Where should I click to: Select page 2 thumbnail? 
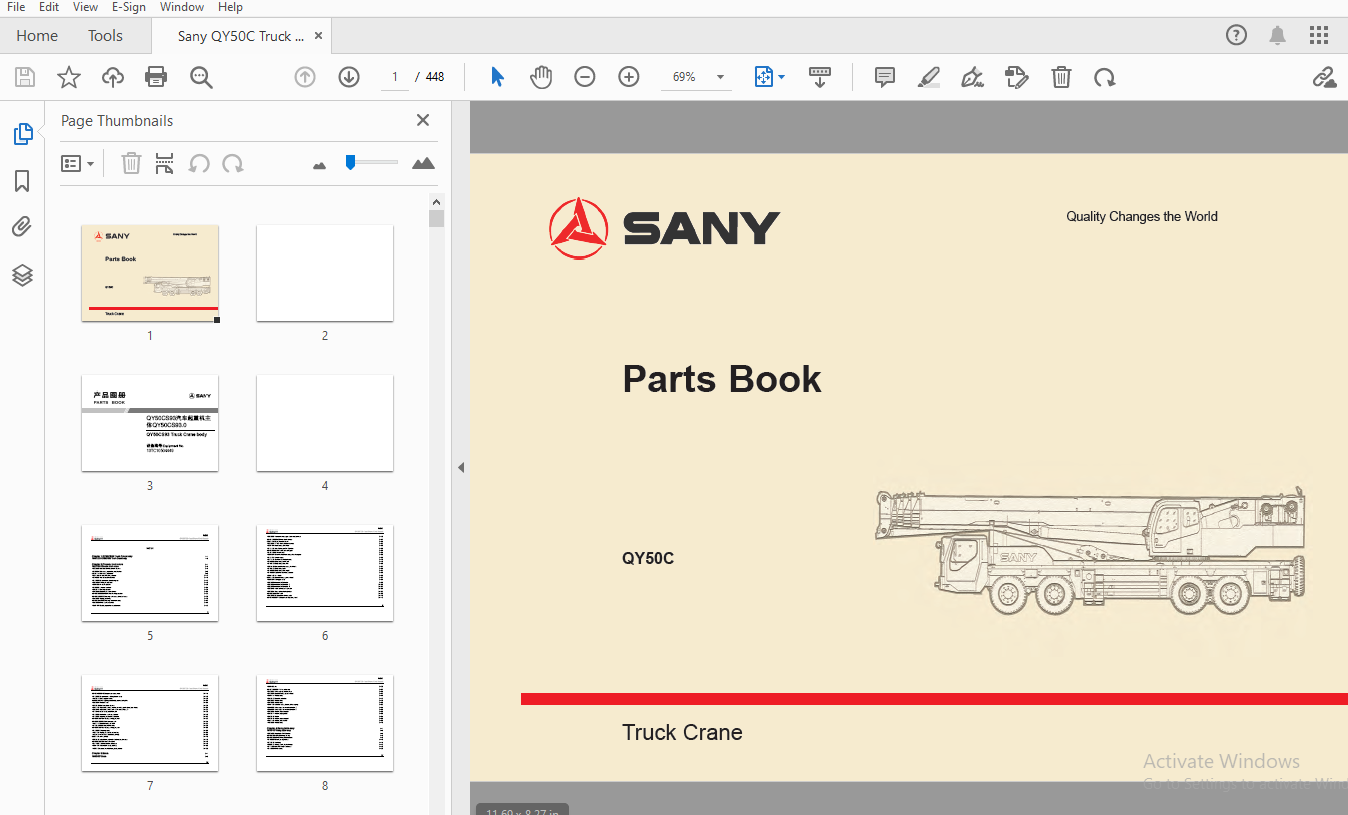click(x=325, y=273)
